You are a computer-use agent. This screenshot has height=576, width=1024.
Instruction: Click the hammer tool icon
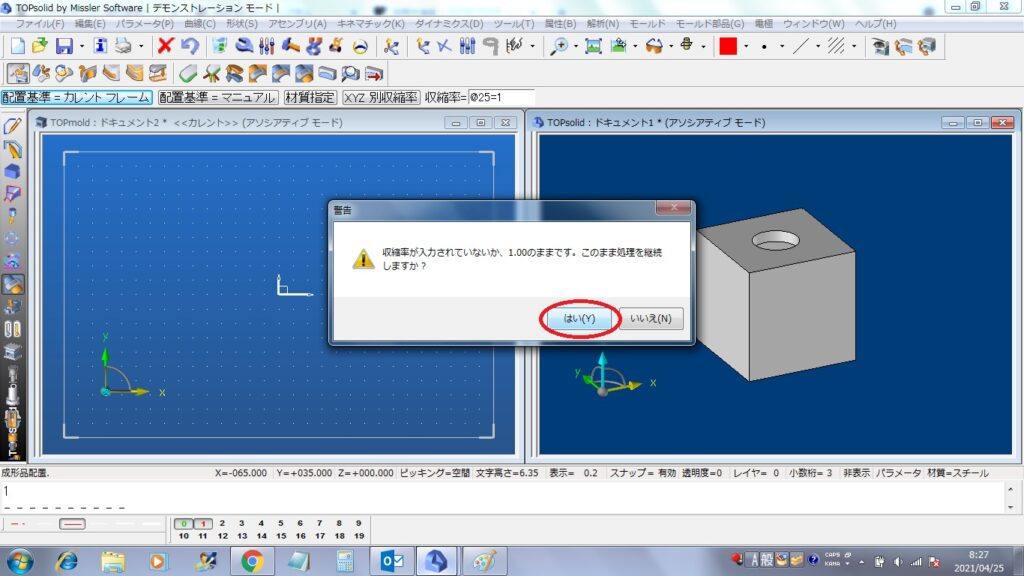pos(291,46)
